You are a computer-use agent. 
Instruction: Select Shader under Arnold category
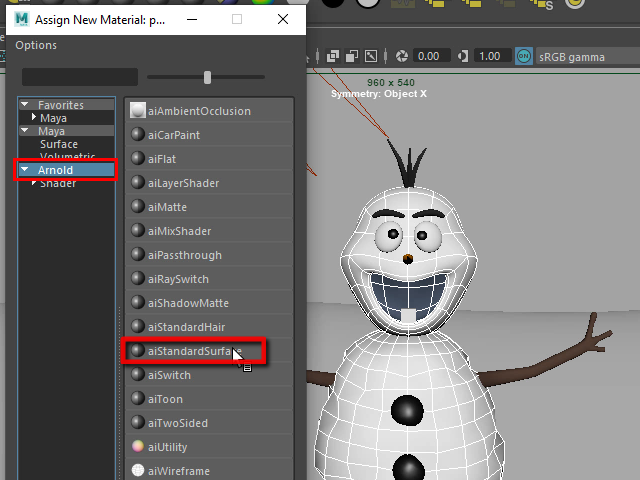(57, 183)
